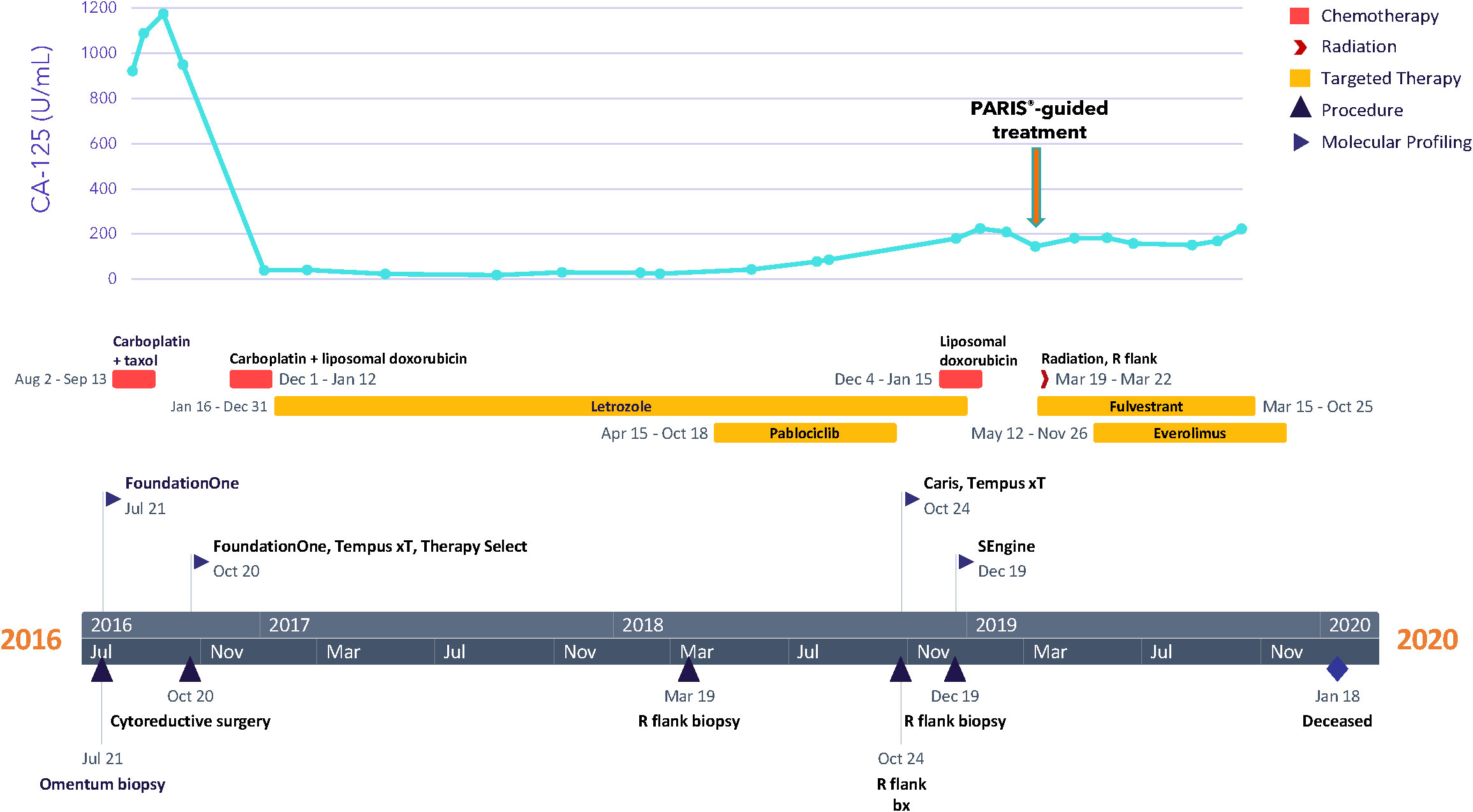
Task: Click the Everolimus treatment bar
Action: tap(1190, 433)
